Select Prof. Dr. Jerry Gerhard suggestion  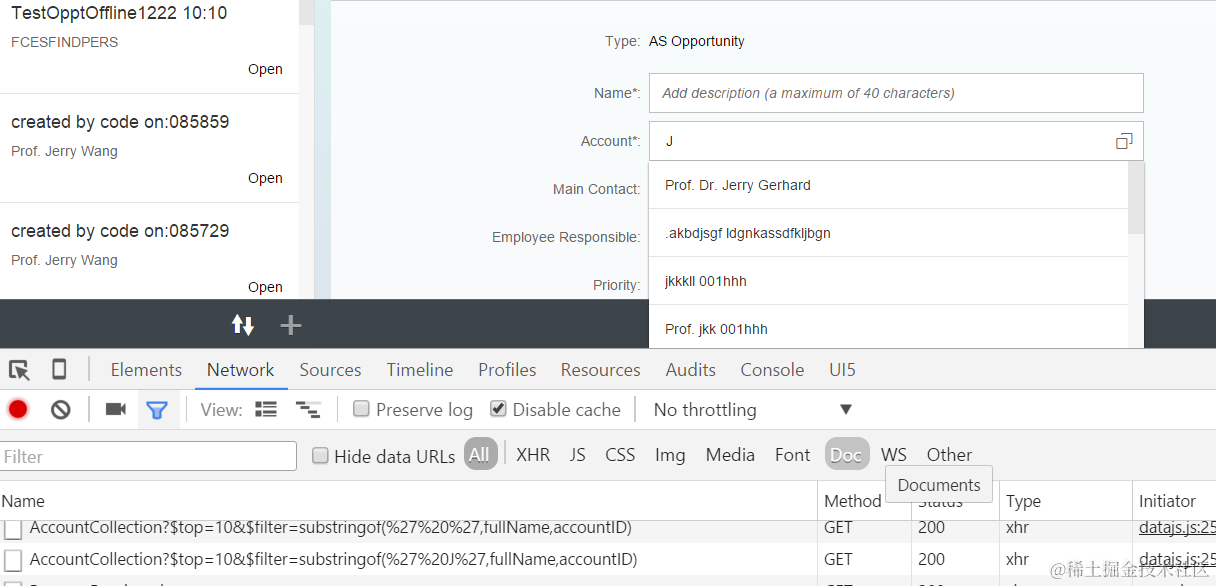(x=738, y=185)
